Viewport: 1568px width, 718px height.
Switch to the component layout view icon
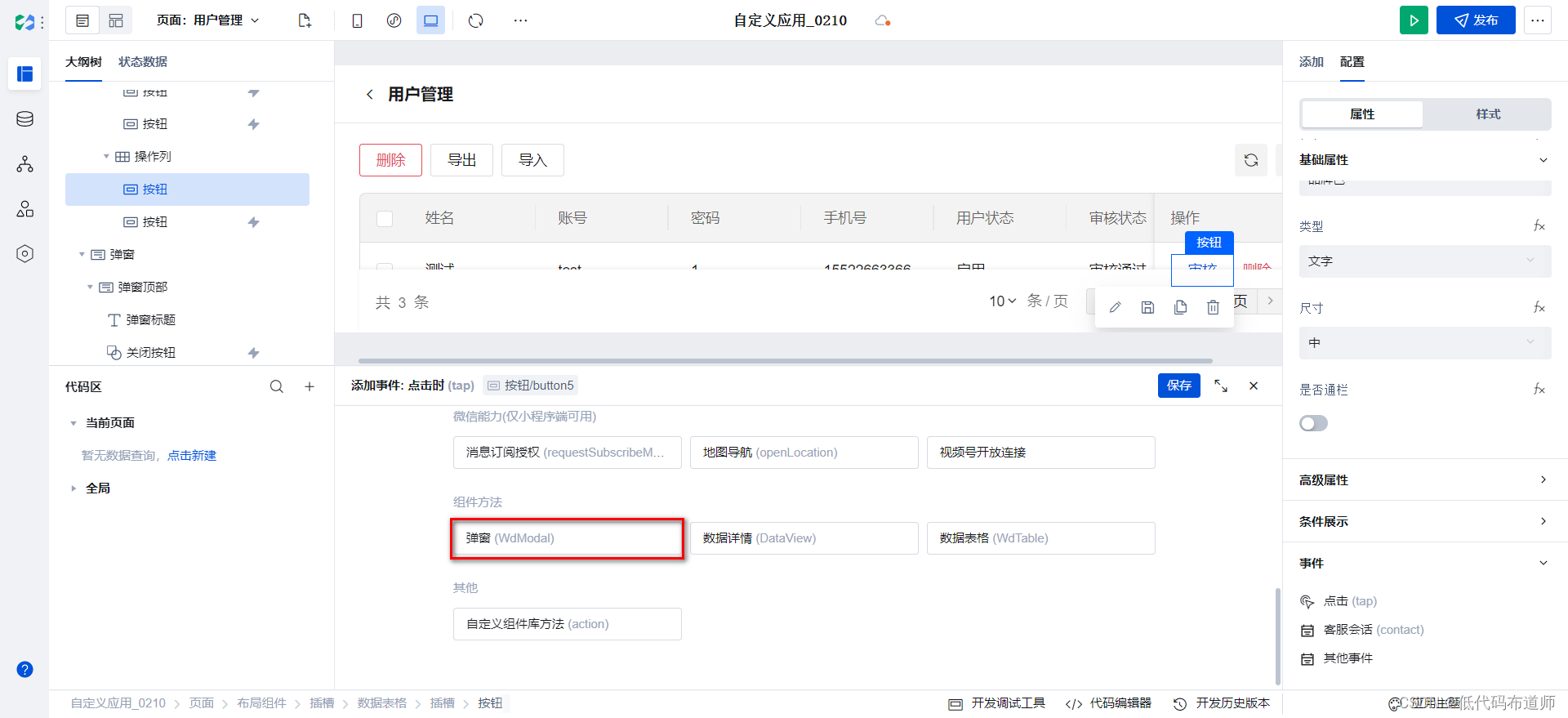(x=116, y=20)
